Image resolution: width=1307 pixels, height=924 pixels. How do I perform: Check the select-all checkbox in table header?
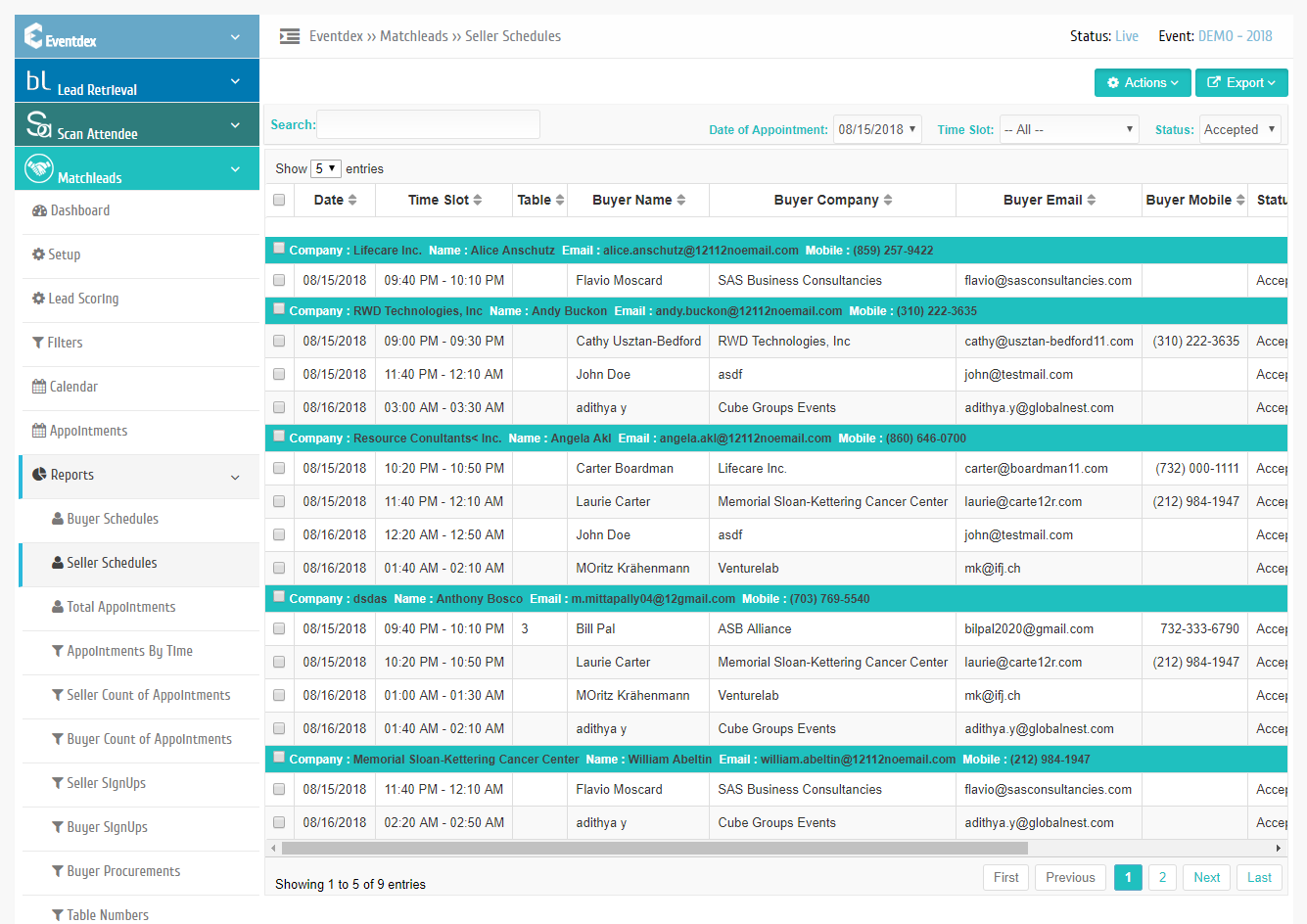click(x=279, y=199)
